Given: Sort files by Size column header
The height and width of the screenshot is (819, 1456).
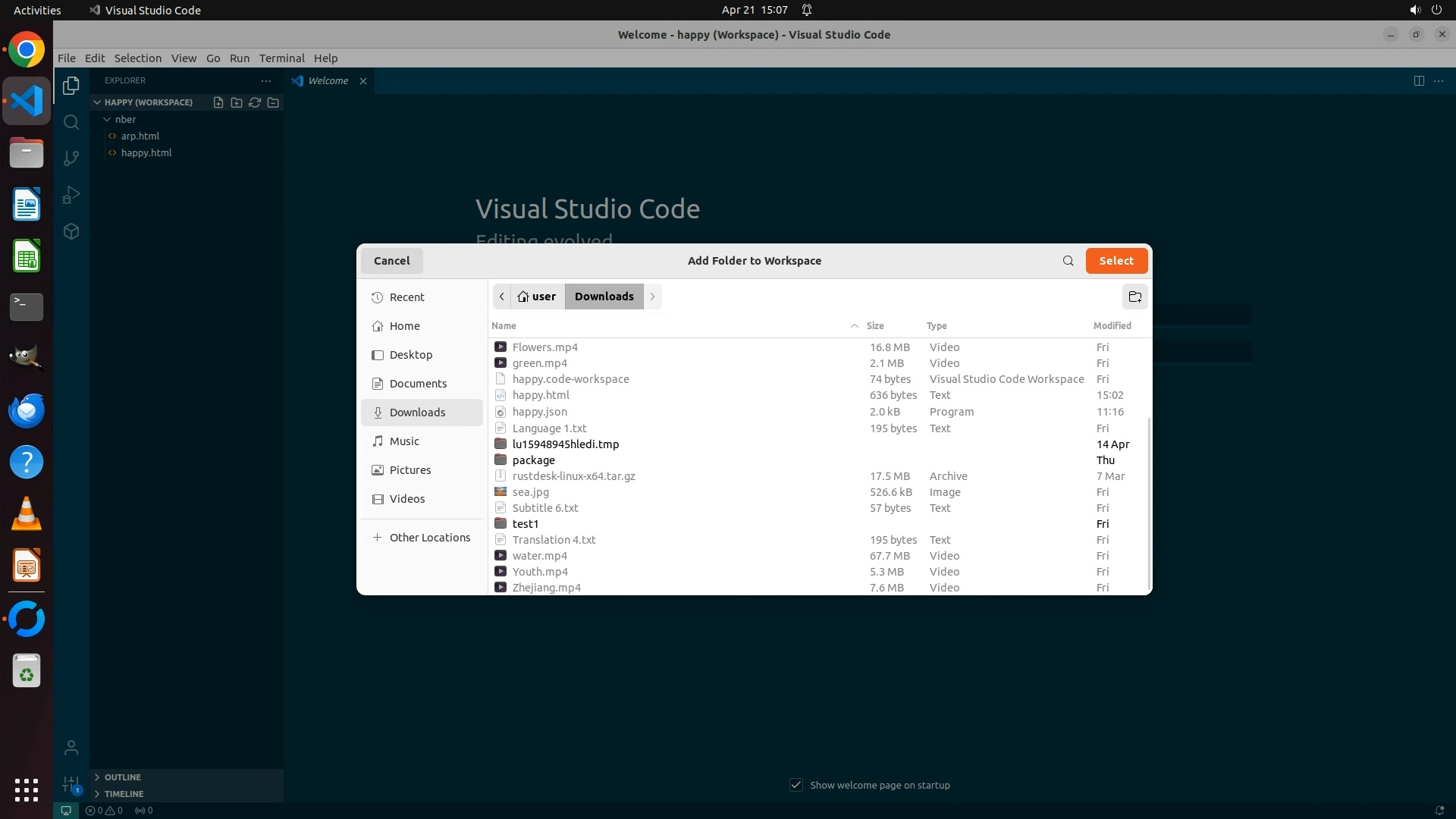Looking at the screenshot, I should pyautogui.click(x=875, y=326).
